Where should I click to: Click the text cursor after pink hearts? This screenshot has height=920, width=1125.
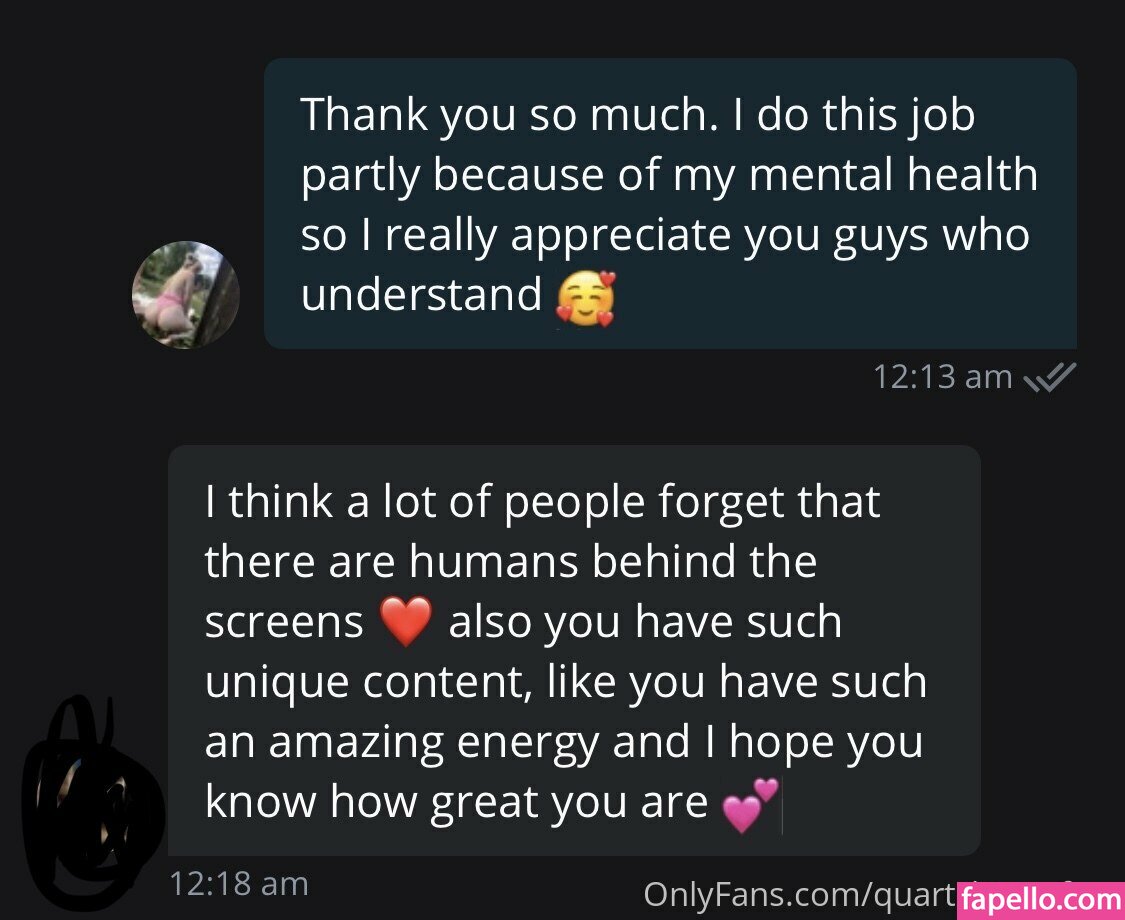pos(782,809)
